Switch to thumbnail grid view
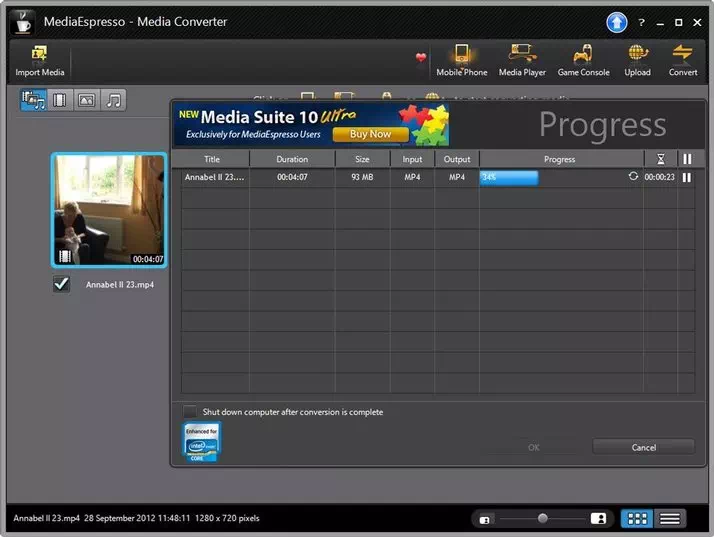The height and width of the screenshot is (537, 714). point(637,518)
